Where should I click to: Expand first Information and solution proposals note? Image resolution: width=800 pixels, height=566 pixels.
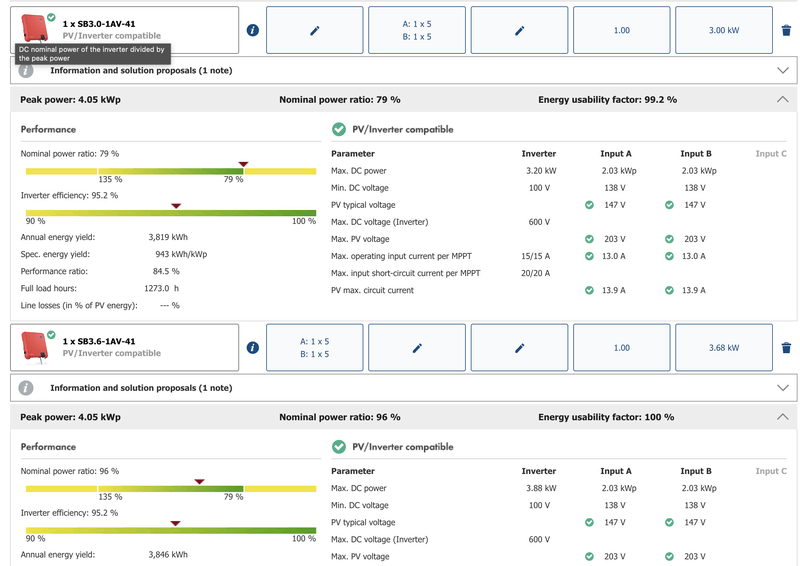[x=783, y=71]
